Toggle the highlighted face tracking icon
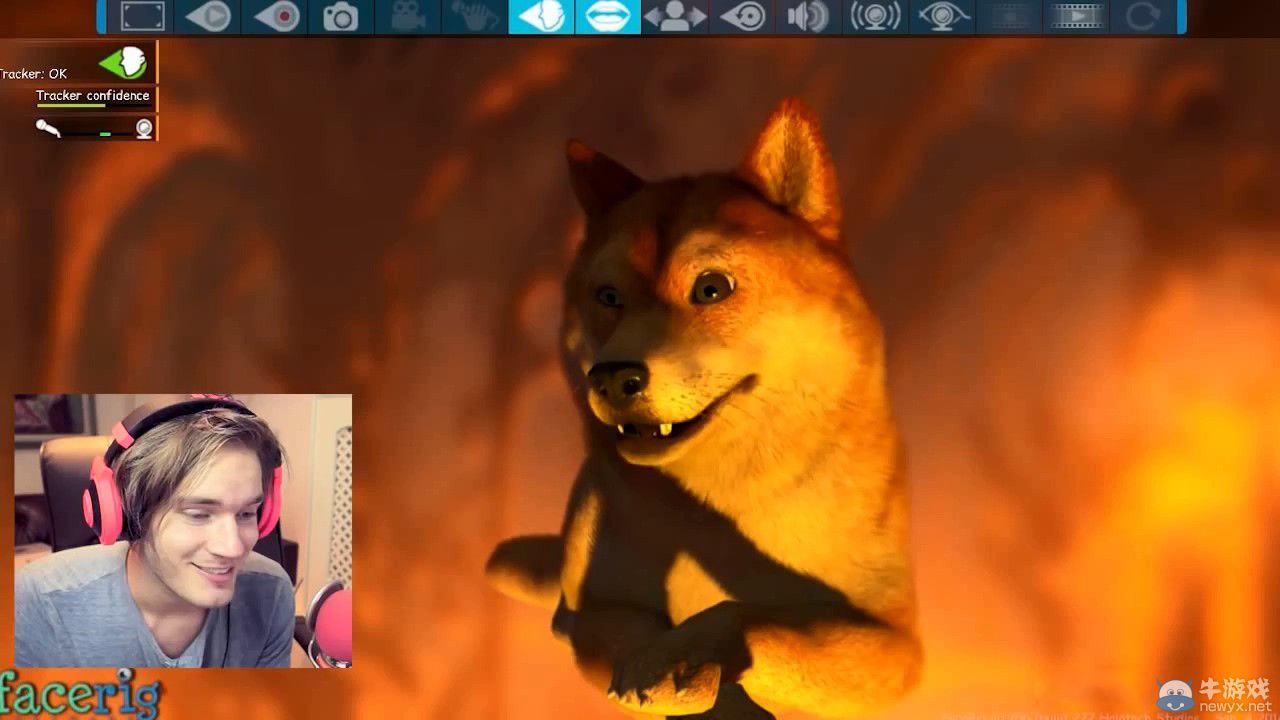Screen dimensions: 1280x720 pos(541,16)
